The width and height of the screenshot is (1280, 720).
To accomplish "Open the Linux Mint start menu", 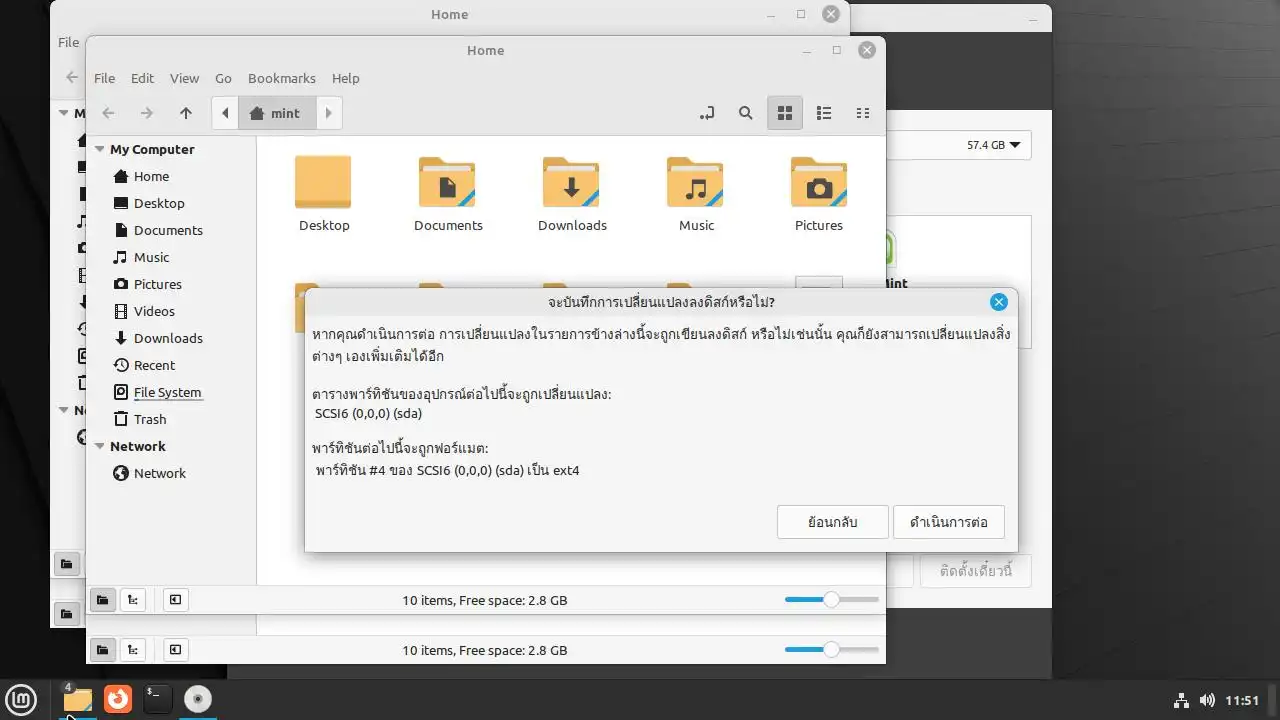I will click(x=22, y=699).
